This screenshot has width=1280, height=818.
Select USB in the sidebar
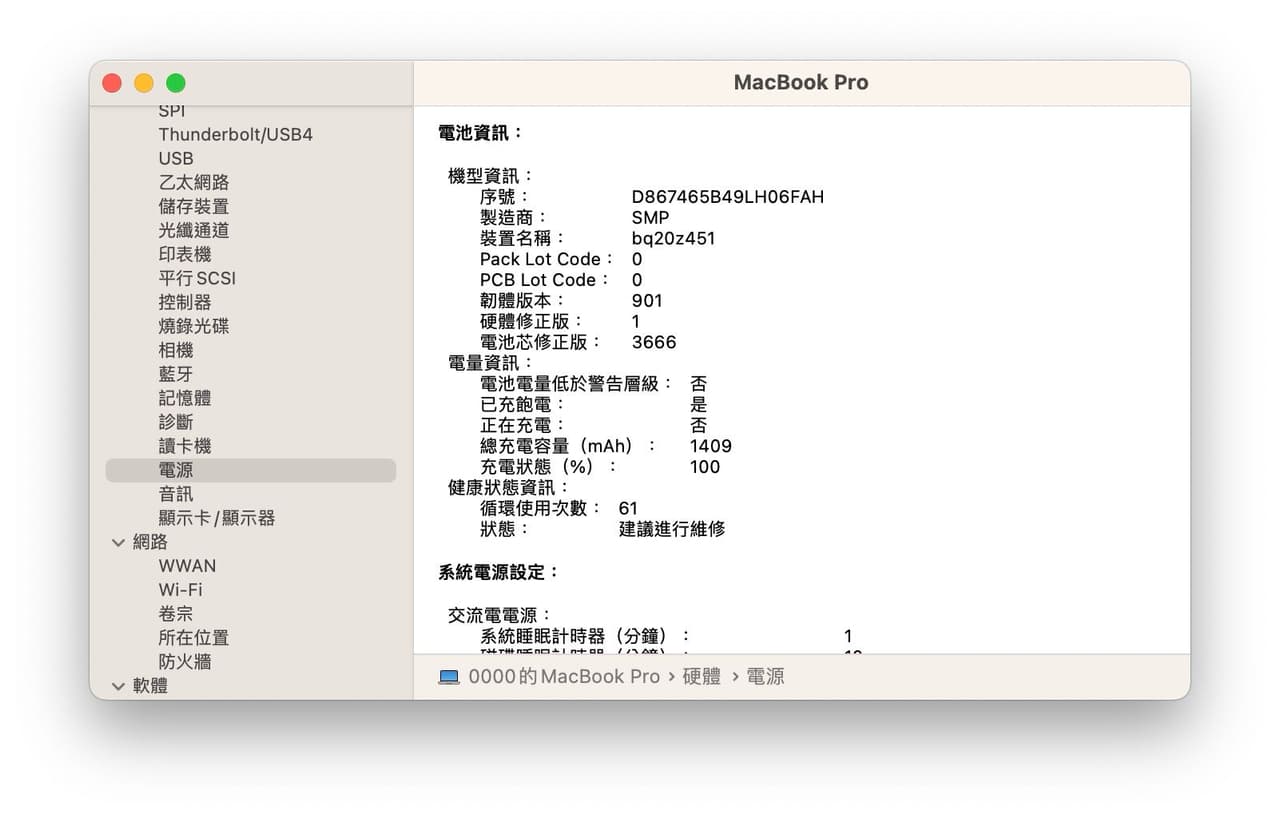pos(176,158)
